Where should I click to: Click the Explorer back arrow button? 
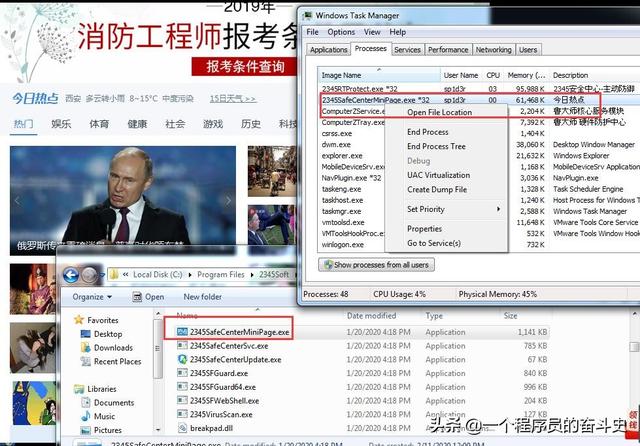71,275
